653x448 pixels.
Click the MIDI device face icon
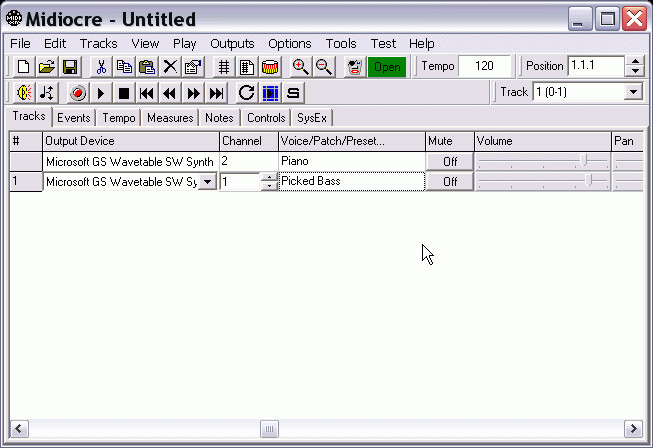[x=355, y=67]
